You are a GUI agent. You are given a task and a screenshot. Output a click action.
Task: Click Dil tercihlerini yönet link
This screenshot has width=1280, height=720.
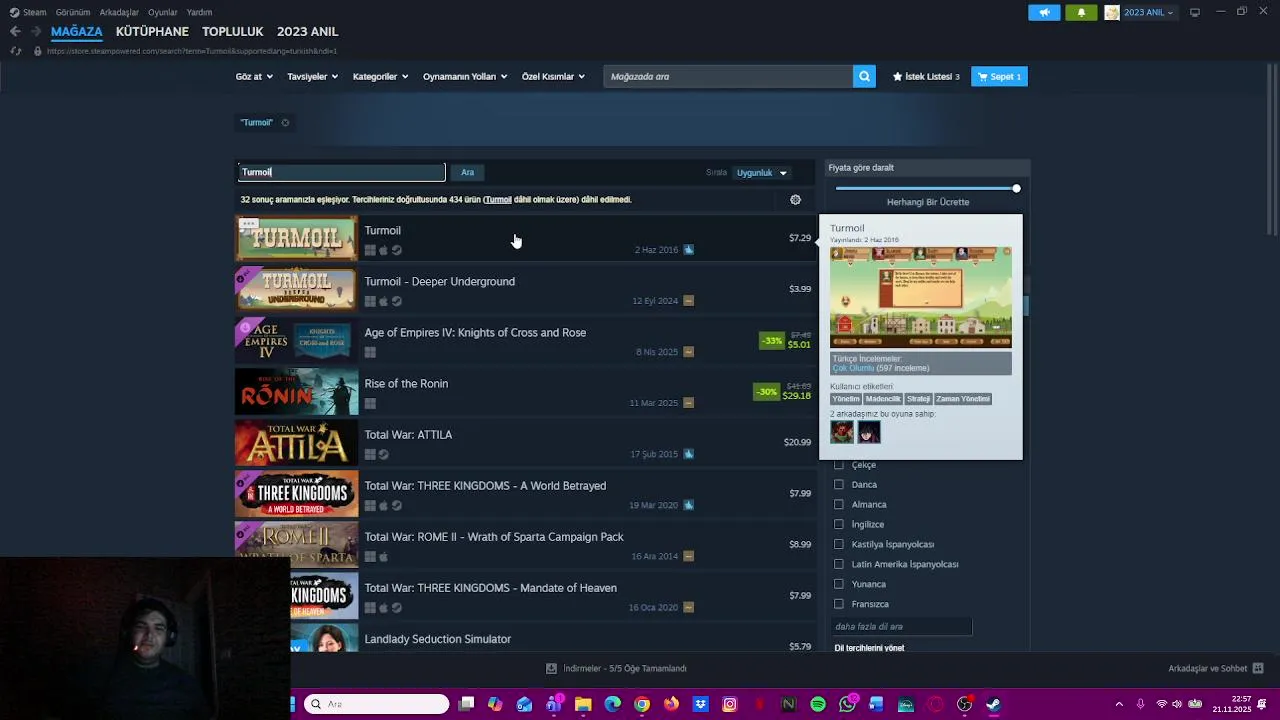[x=869, y=648]
